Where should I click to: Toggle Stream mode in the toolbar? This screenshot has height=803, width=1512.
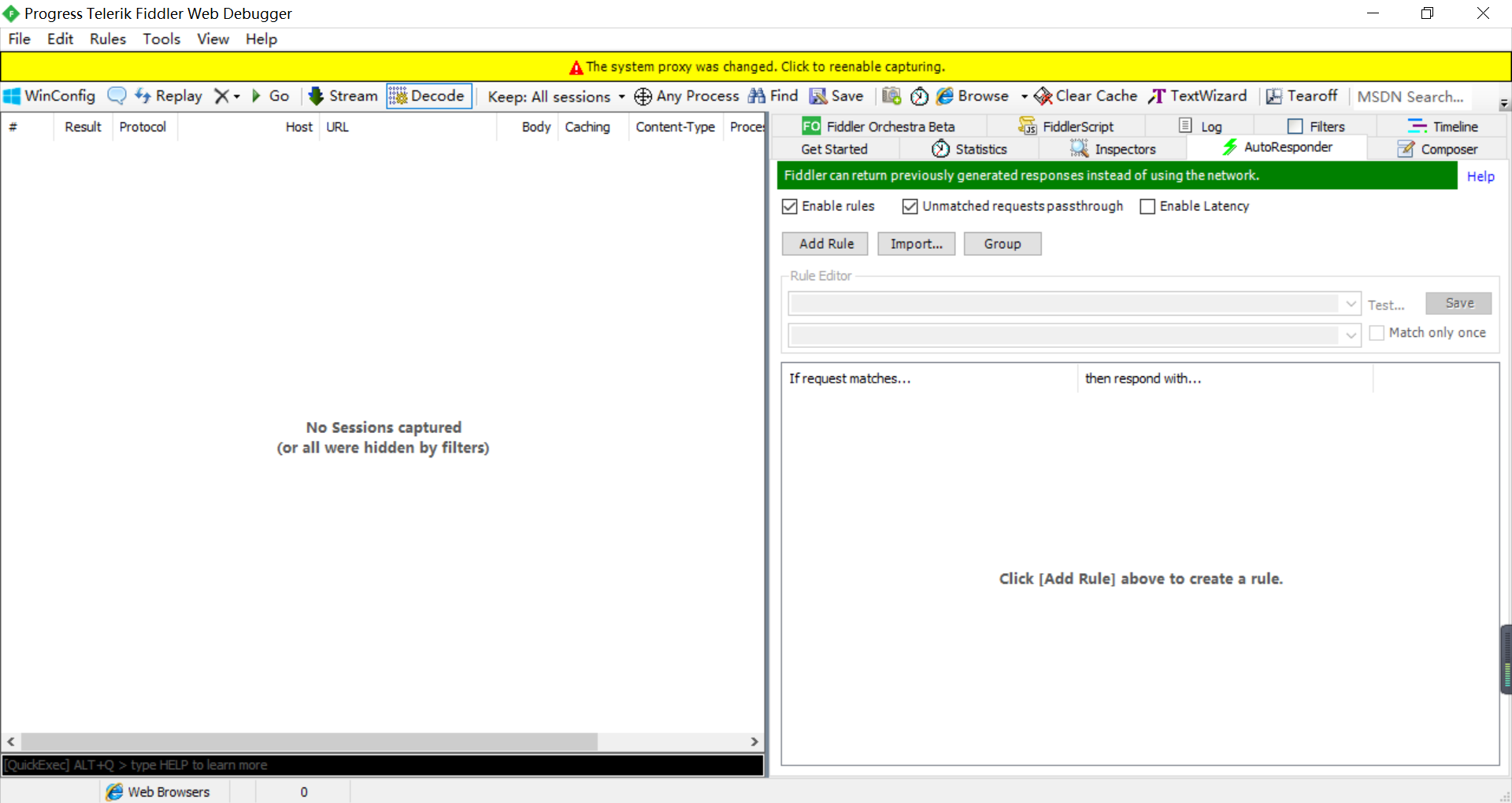pos(343,96)
